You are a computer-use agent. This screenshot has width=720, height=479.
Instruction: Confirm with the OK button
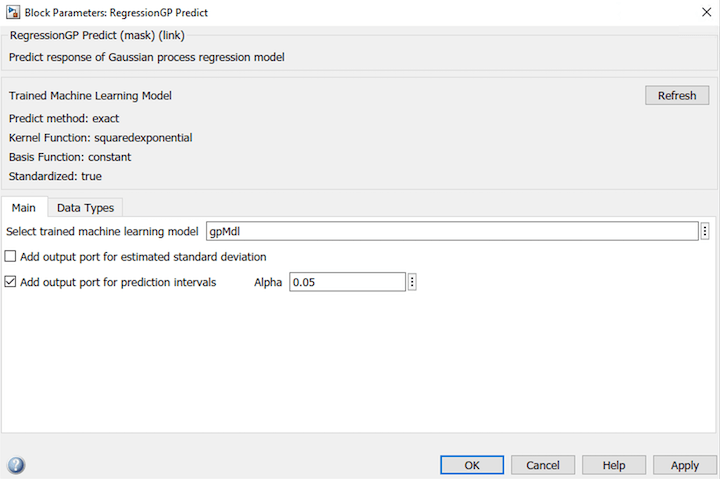tap(472, 465)
